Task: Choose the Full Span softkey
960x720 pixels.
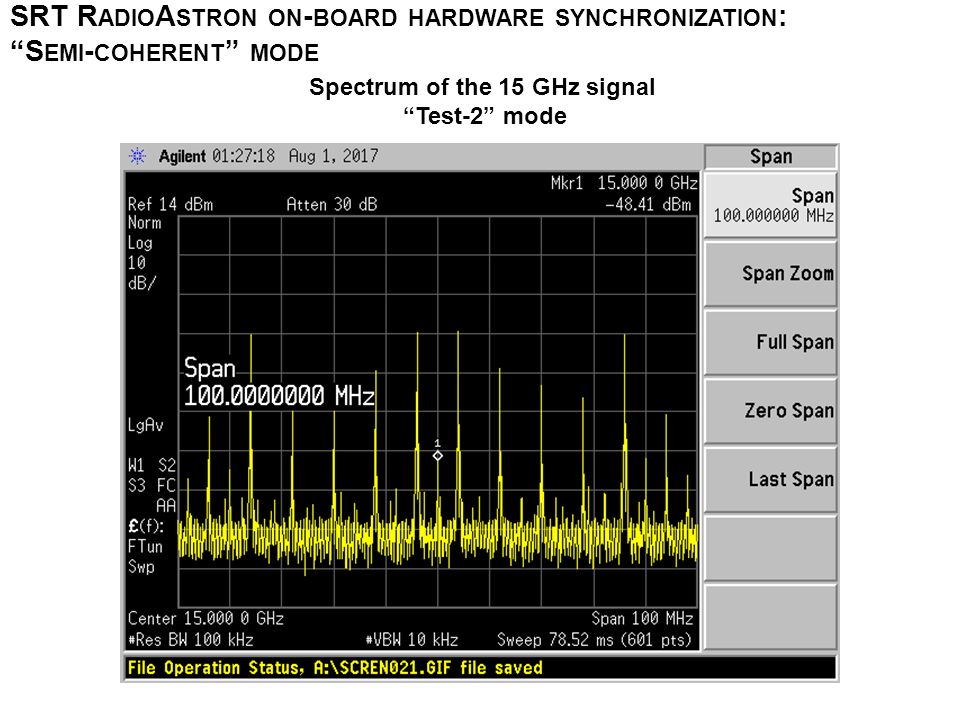Action: tap(770, 342)
